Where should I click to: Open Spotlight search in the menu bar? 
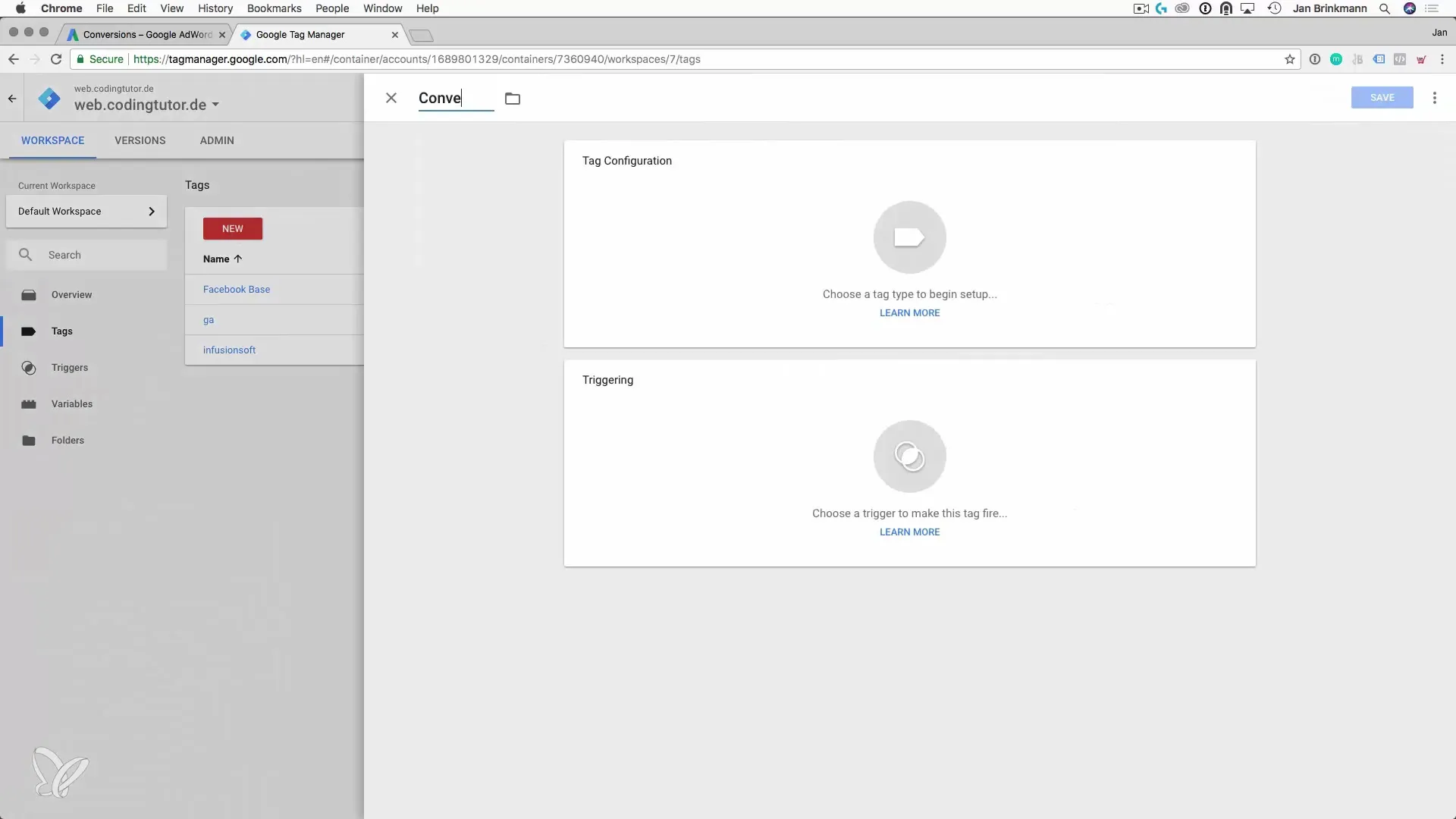1385,8
